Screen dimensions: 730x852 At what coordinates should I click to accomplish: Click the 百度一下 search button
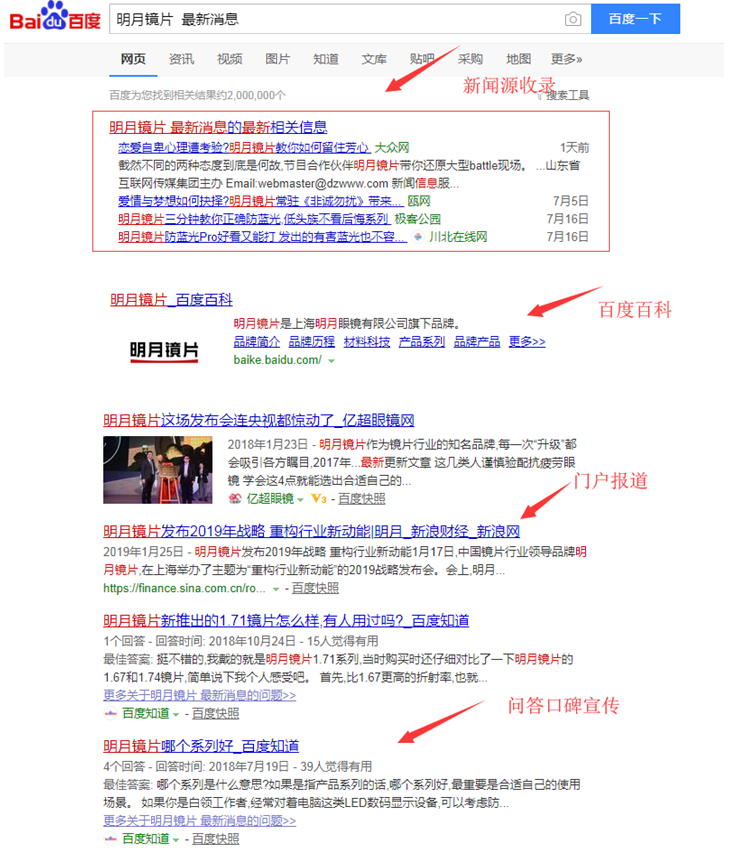click(635, 19)
